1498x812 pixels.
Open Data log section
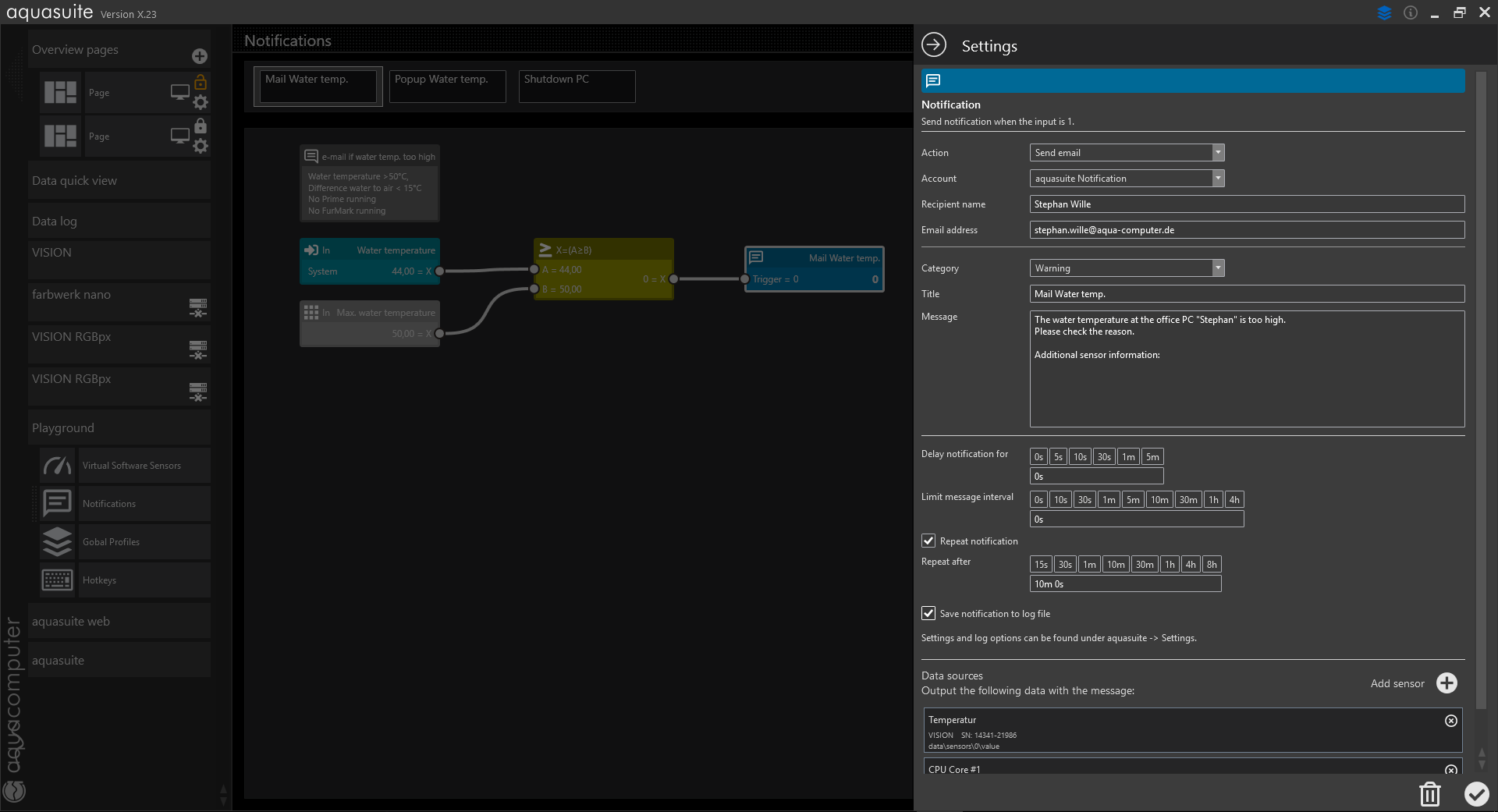[119, 221]
